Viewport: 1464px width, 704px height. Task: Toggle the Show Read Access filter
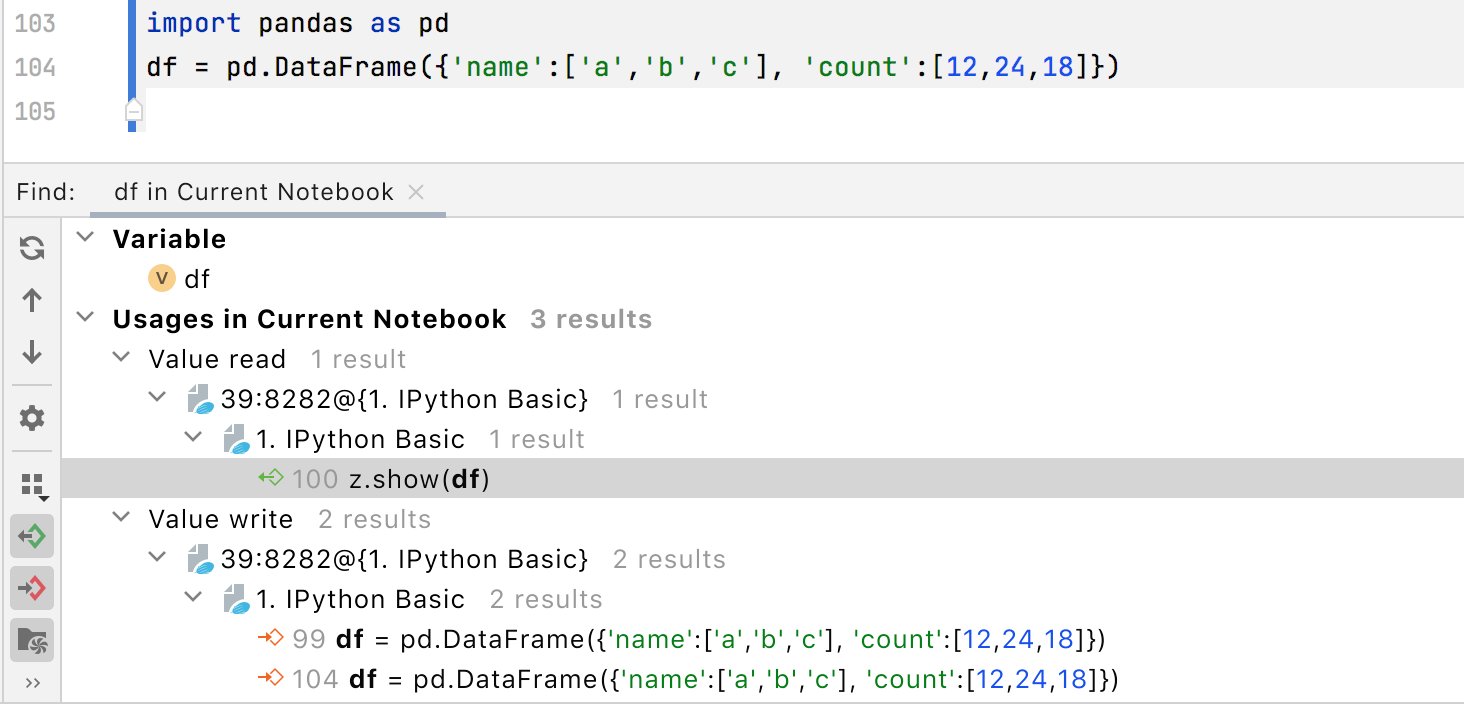31,536
